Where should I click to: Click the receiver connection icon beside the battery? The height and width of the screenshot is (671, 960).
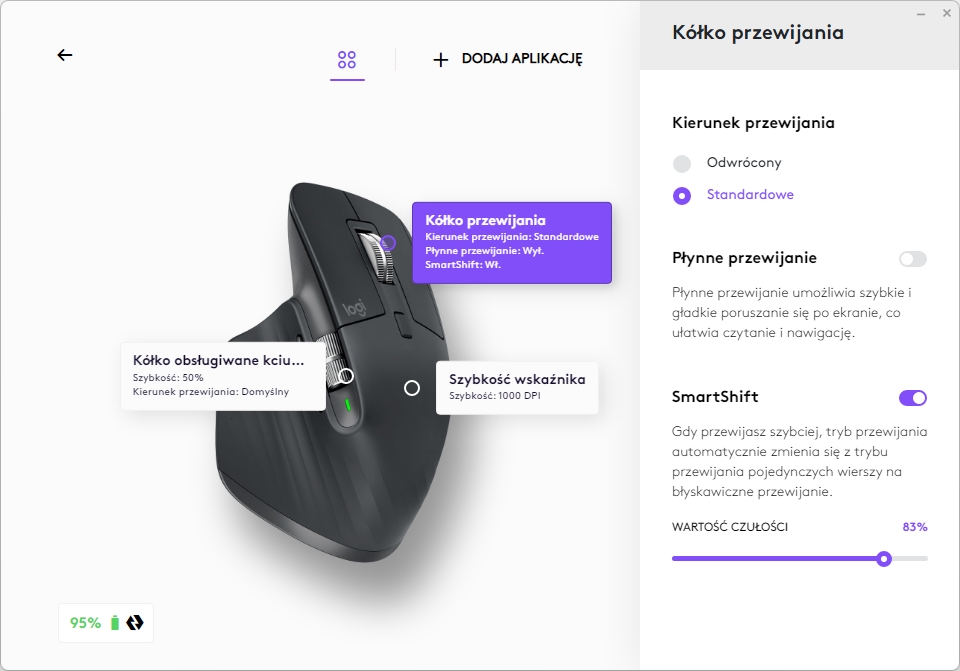(135, 623)
